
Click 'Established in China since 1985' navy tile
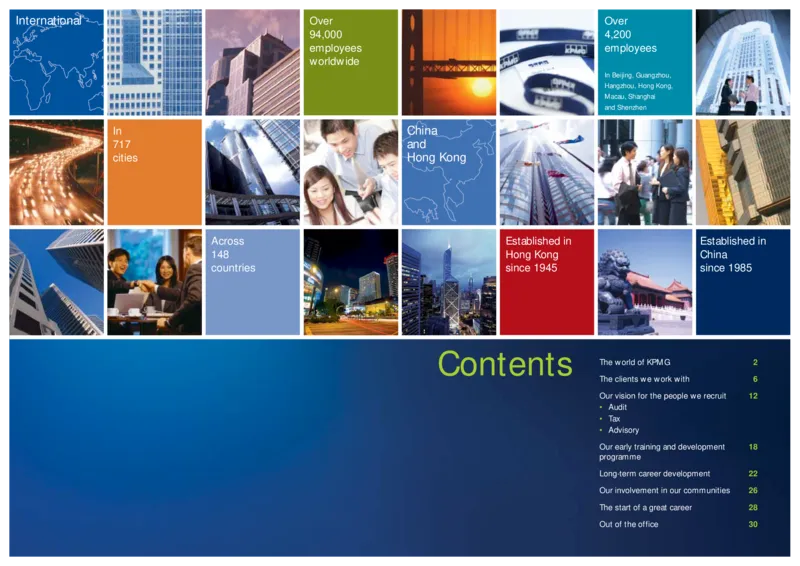tap(743, 282)
